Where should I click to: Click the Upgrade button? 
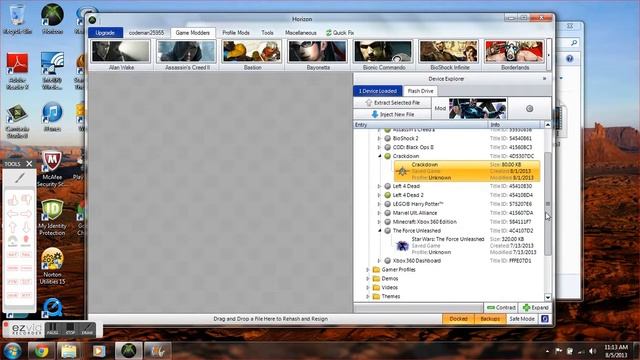click(x=105, y=33)
